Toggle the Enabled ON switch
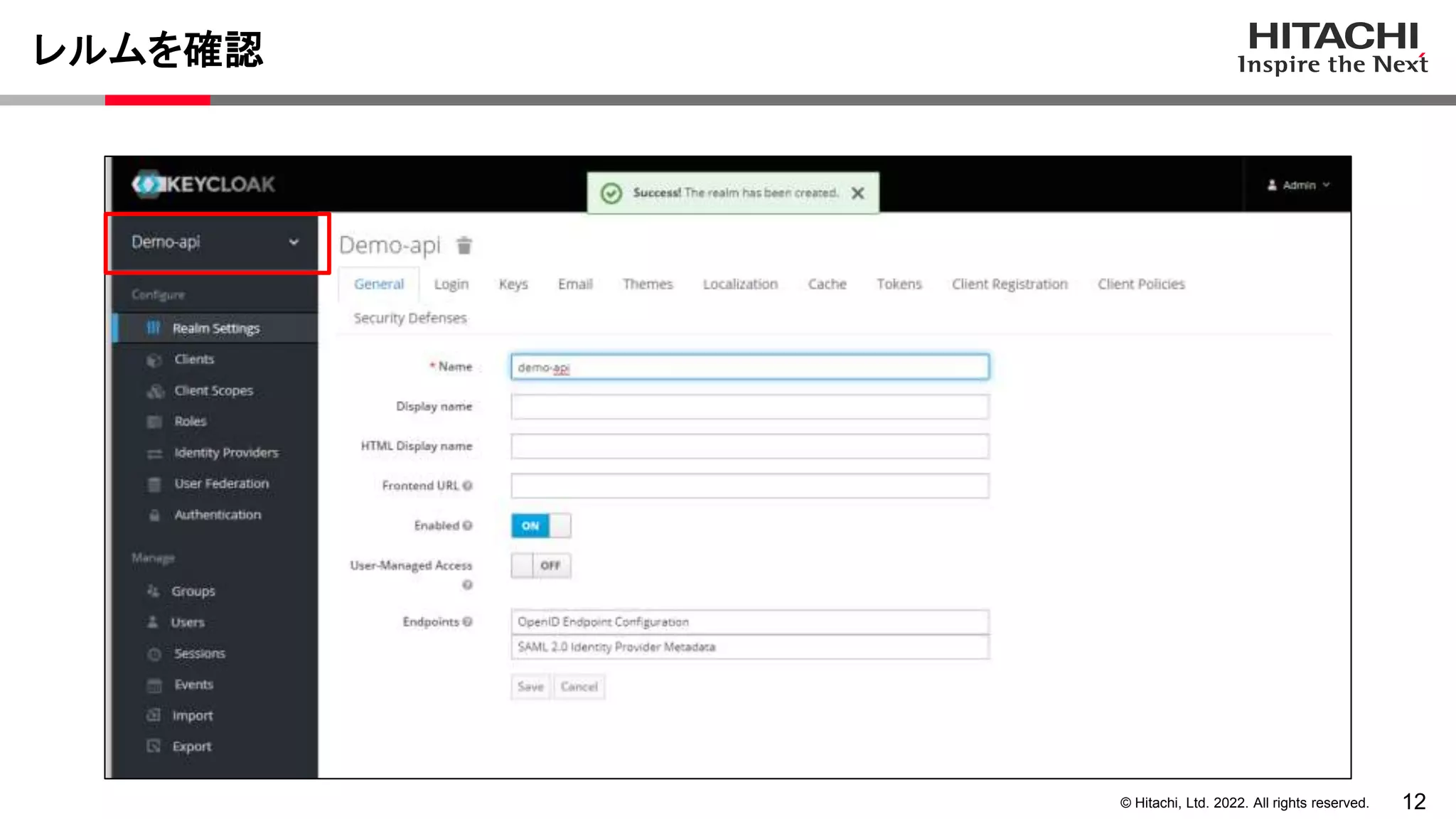The image size is (1456, 819). 540,526
